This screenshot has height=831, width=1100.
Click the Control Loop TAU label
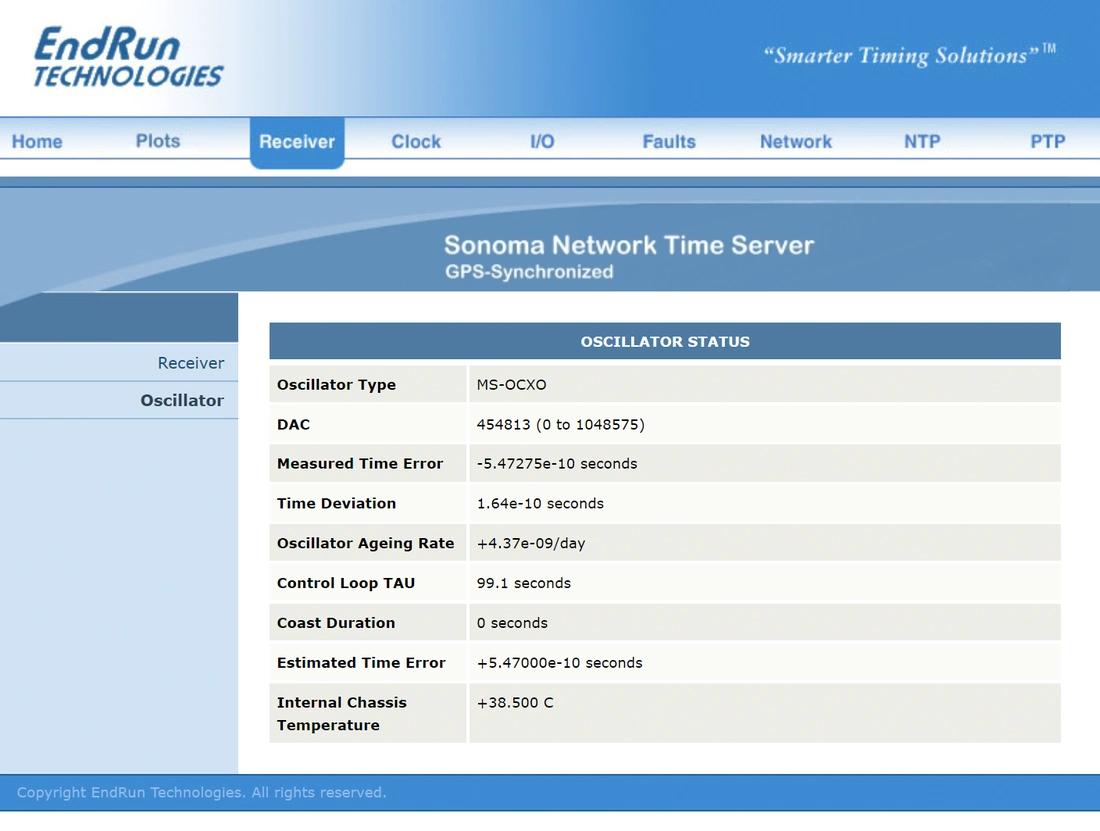[346, 583]
